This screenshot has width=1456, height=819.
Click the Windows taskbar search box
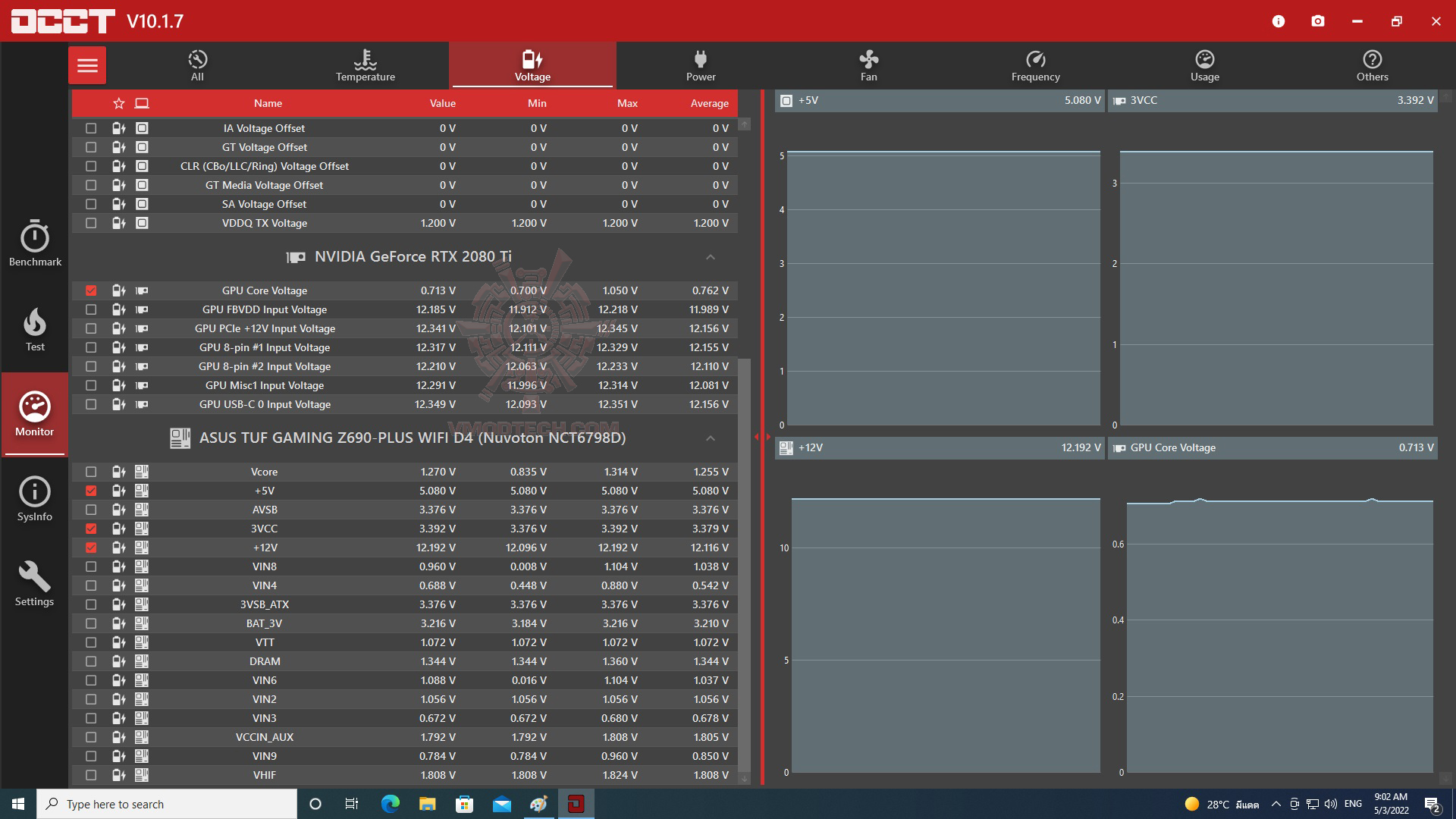coord(167,804)
